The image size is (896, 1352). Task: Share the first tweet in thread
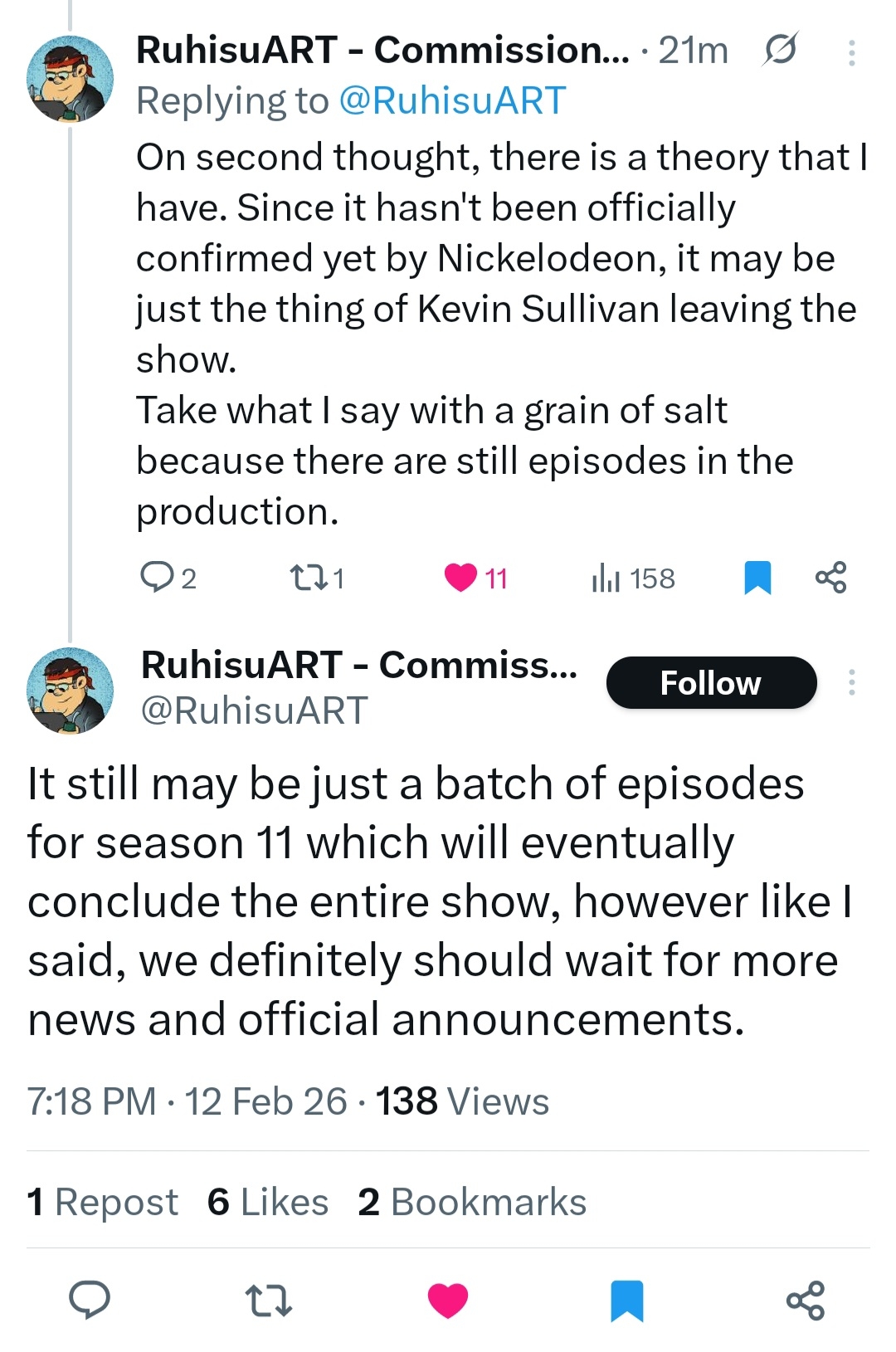[830, 577]
